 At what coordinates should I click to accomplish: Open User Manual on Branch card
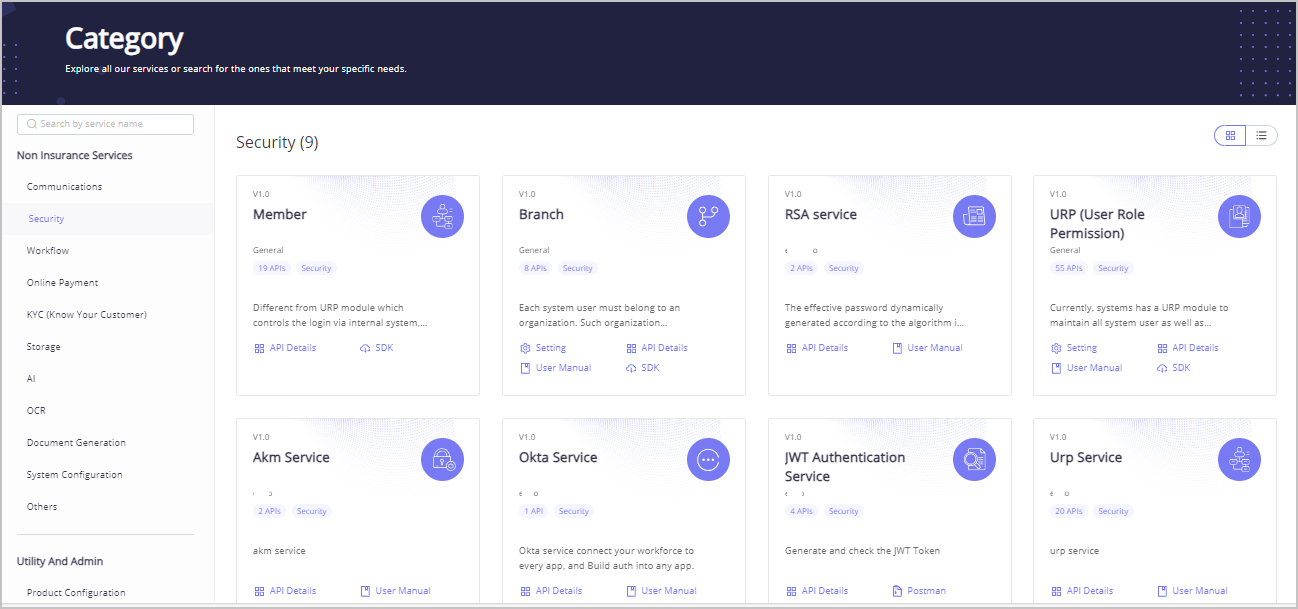555,368
